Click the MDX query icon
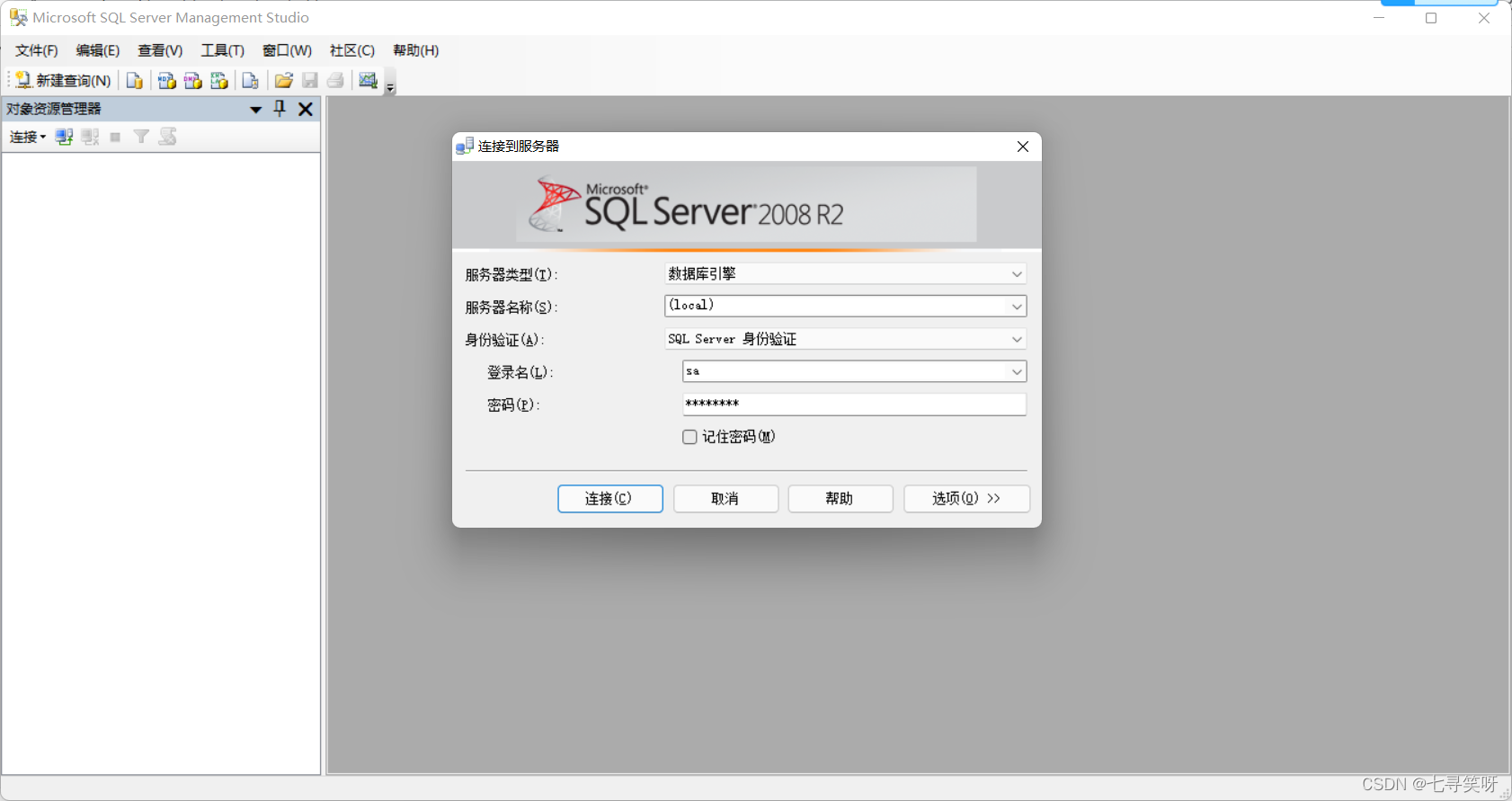The height and width of the screenshot is (801, 1512). (166, 81)
